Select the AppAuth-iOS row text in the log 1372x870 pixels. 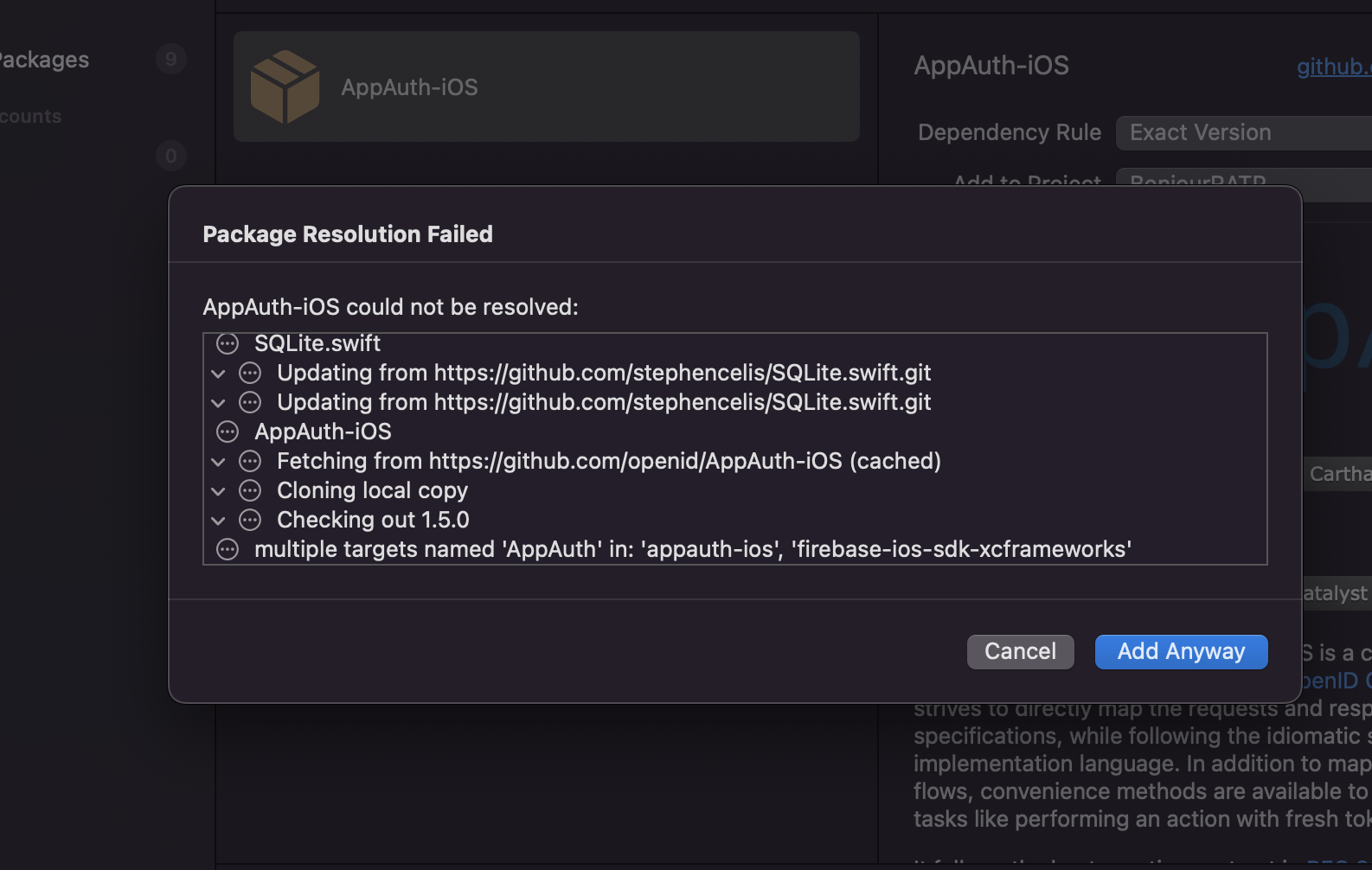point(323,432)
